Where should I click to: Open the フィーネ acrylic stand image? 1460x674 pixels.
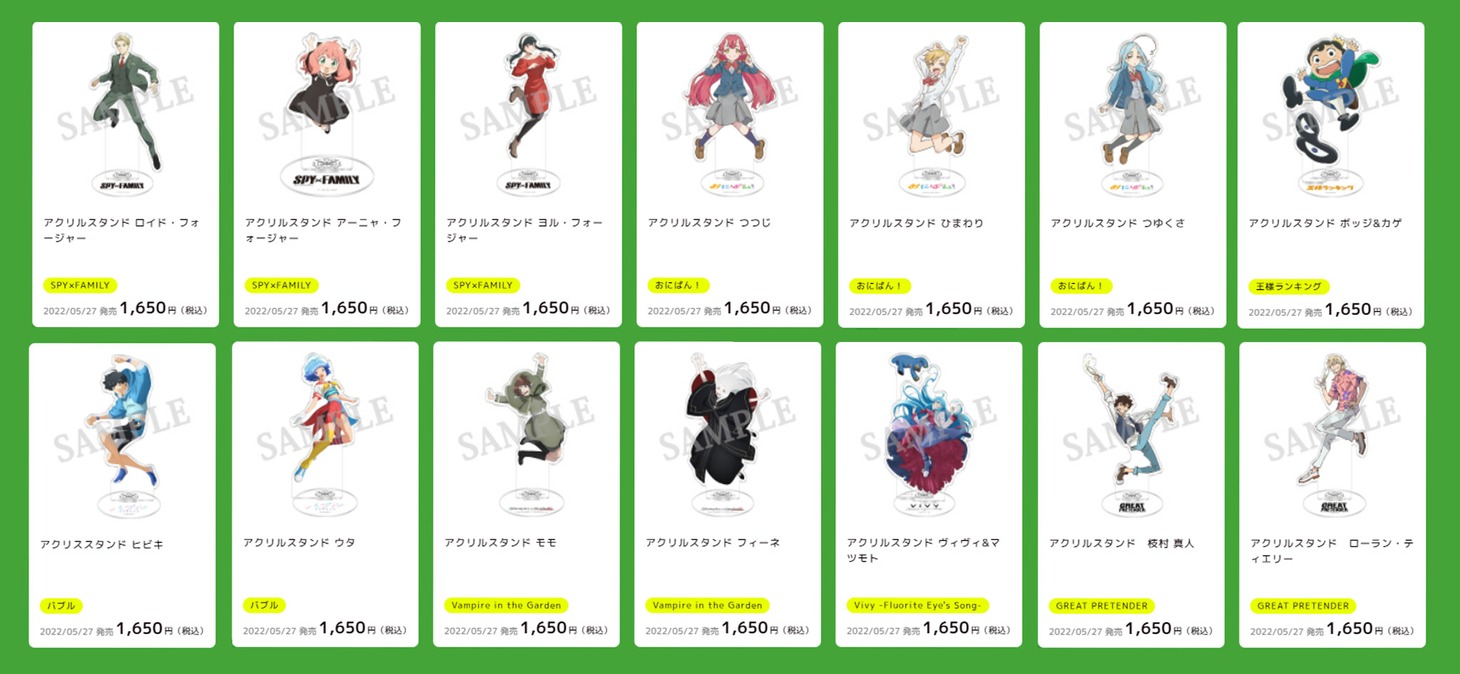727,432
